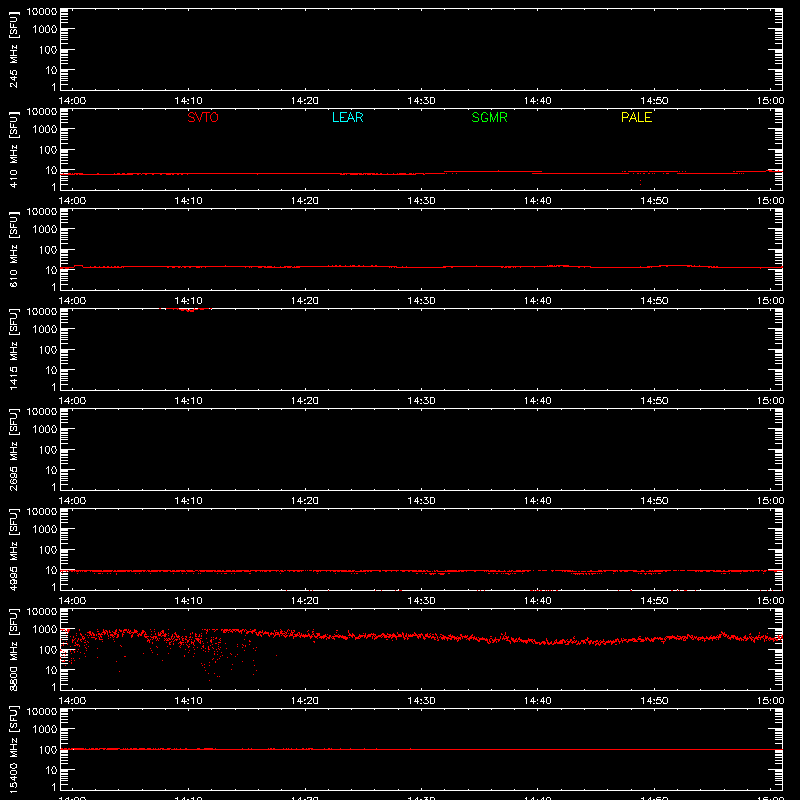Click 14:00 time label below 8800 MHz plot
800x800 pixels.
coord(72,701)
